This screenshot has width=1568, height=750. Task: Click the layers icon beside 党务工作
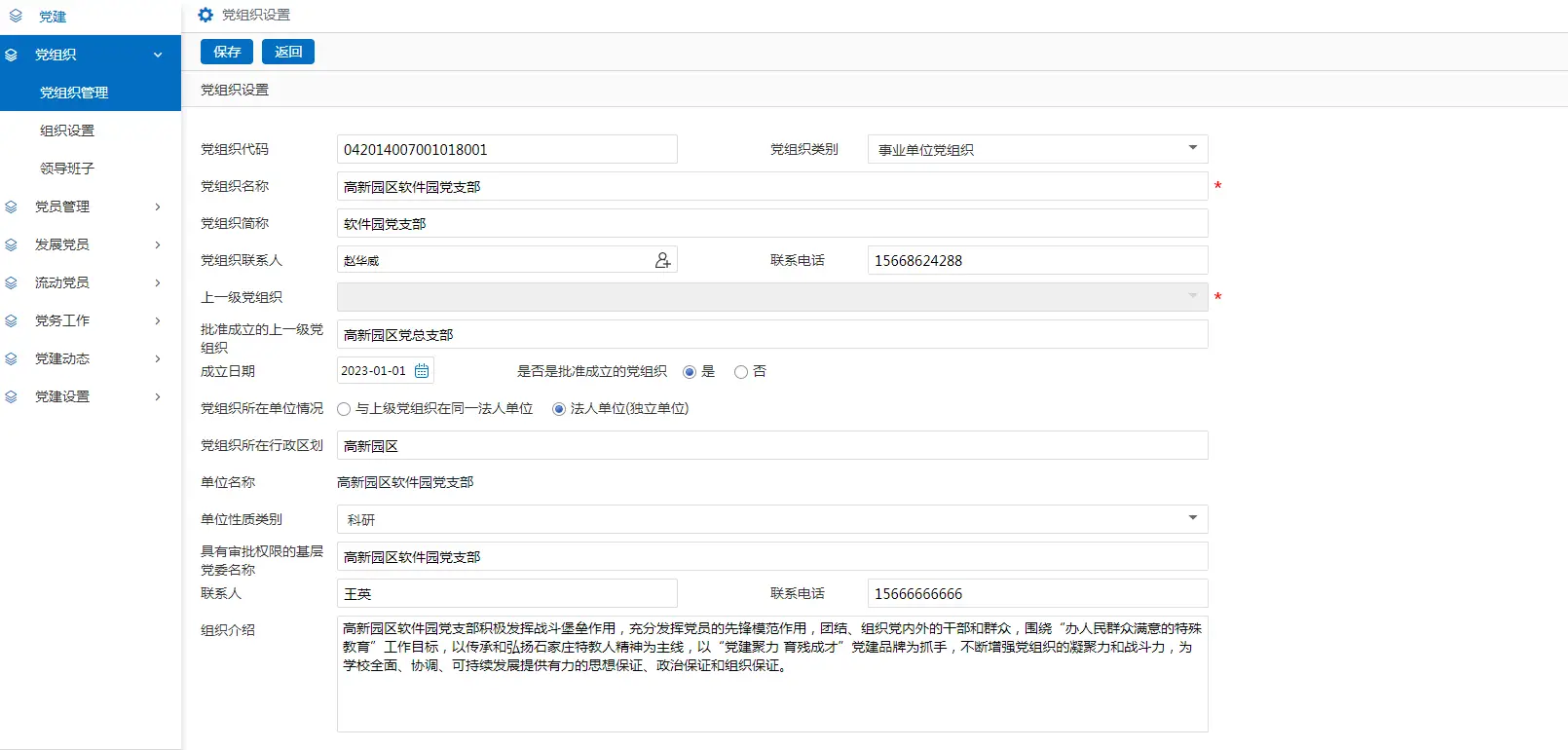12,320
